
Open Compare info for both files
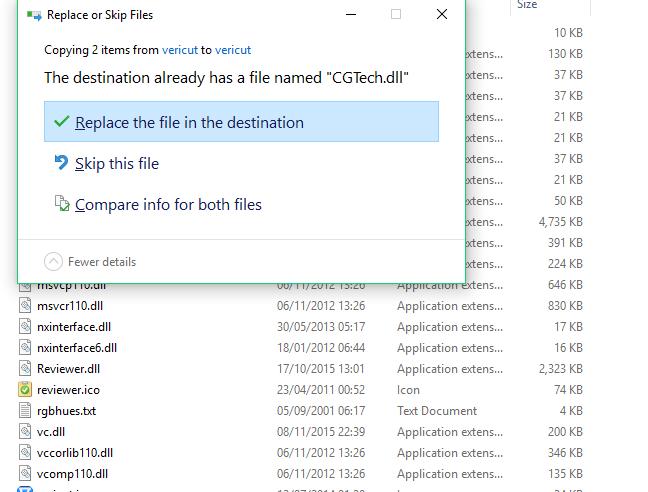[168, 204]
